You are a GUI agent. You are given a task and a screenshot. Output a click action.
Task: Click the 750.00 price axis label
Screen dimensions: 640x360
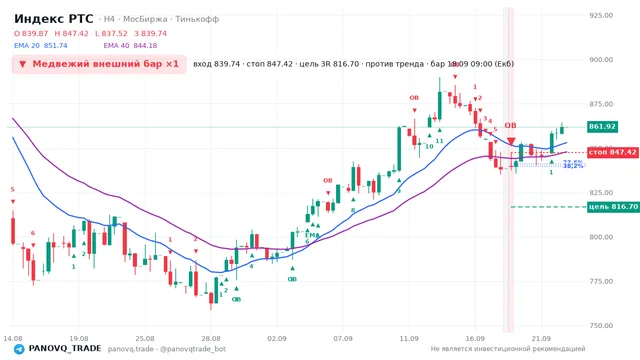(x=601, y=326)
